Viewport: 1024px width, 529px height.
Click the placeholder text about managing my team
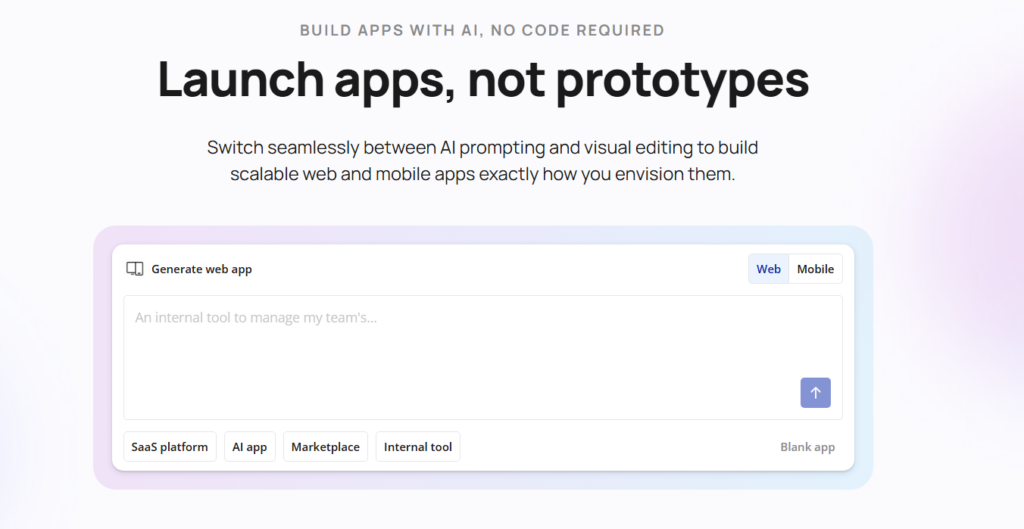pyautogui.click(x=256, y=318)
